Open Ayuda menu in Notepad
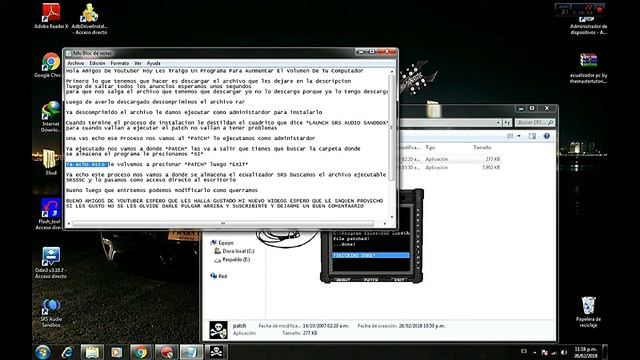This screenshot has width=640, height=360. [x=153, y=63]
